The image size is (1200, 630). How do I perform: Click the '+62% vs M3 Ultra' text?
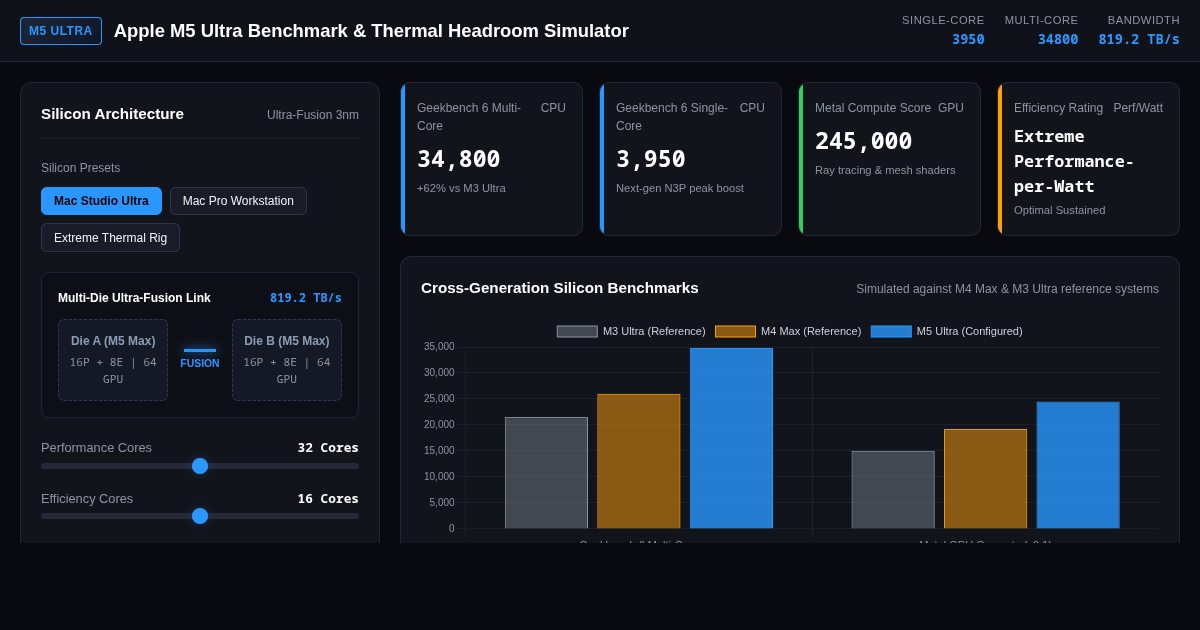click(x=461, y=188)
